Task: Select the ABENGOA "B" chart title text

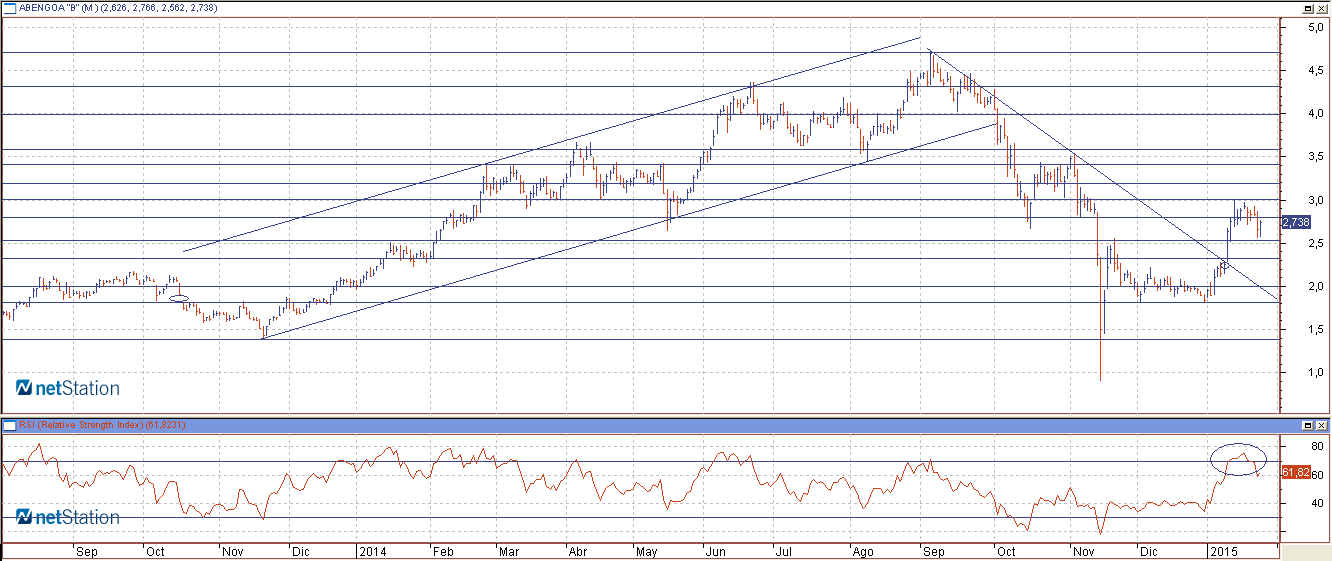Action: 118,8
